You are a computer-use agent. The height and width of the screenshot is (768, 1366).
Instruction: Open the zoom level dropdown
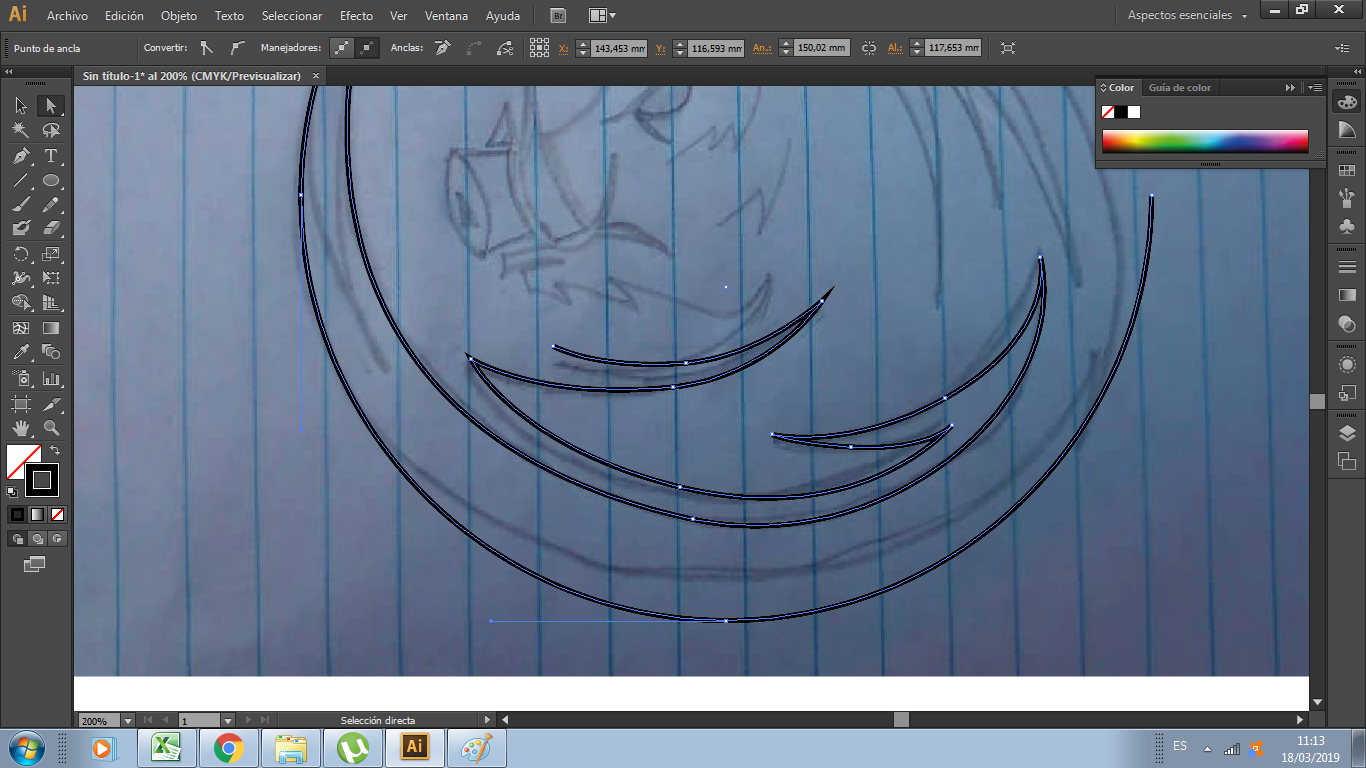[x=127, y=720]
